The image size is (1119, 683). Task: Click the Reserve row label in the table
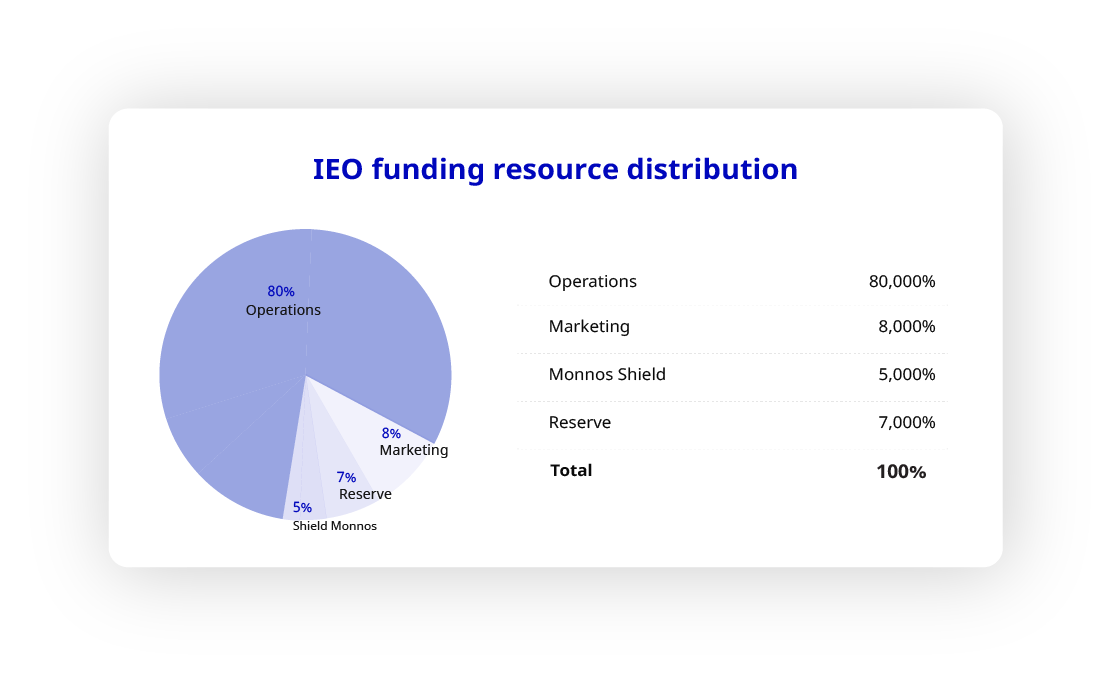579,422
